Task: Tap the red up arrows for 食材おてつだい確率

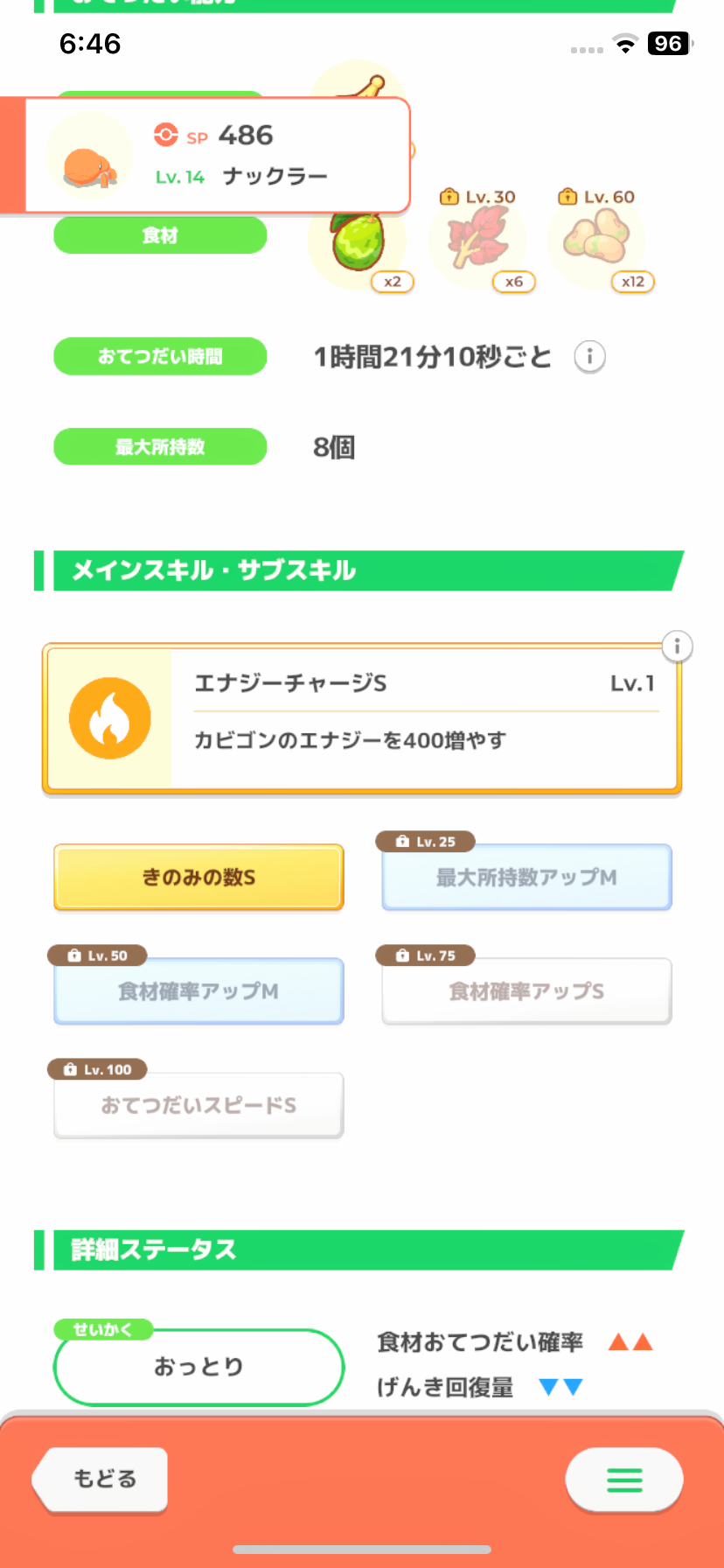Action: point(630,1342)
